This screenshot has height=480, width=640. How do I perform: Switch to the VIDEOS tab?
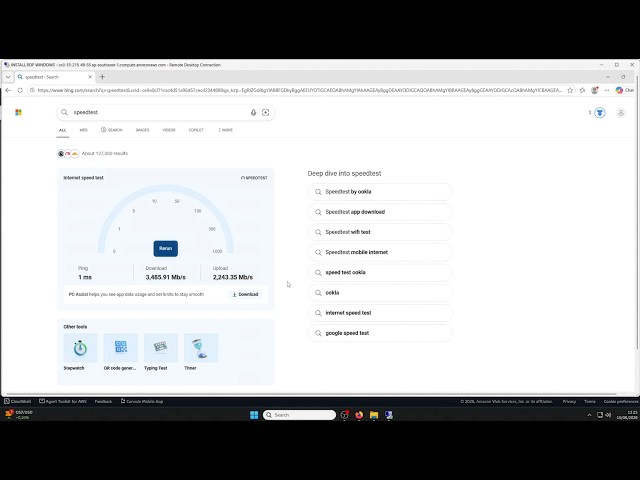click(x=169, y=130)
